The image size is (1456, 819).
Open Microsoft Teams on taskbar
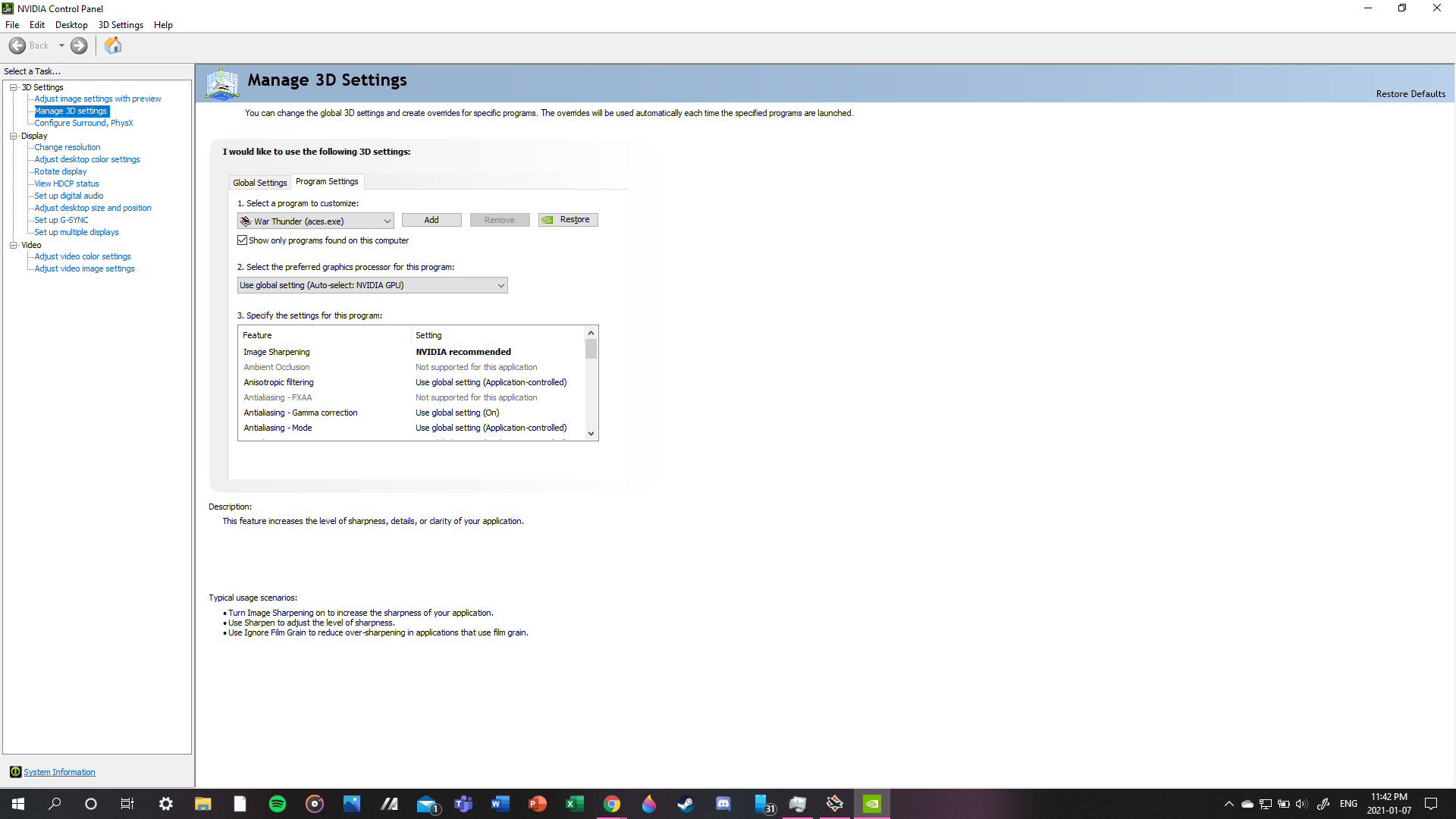[x=463, y=804]
